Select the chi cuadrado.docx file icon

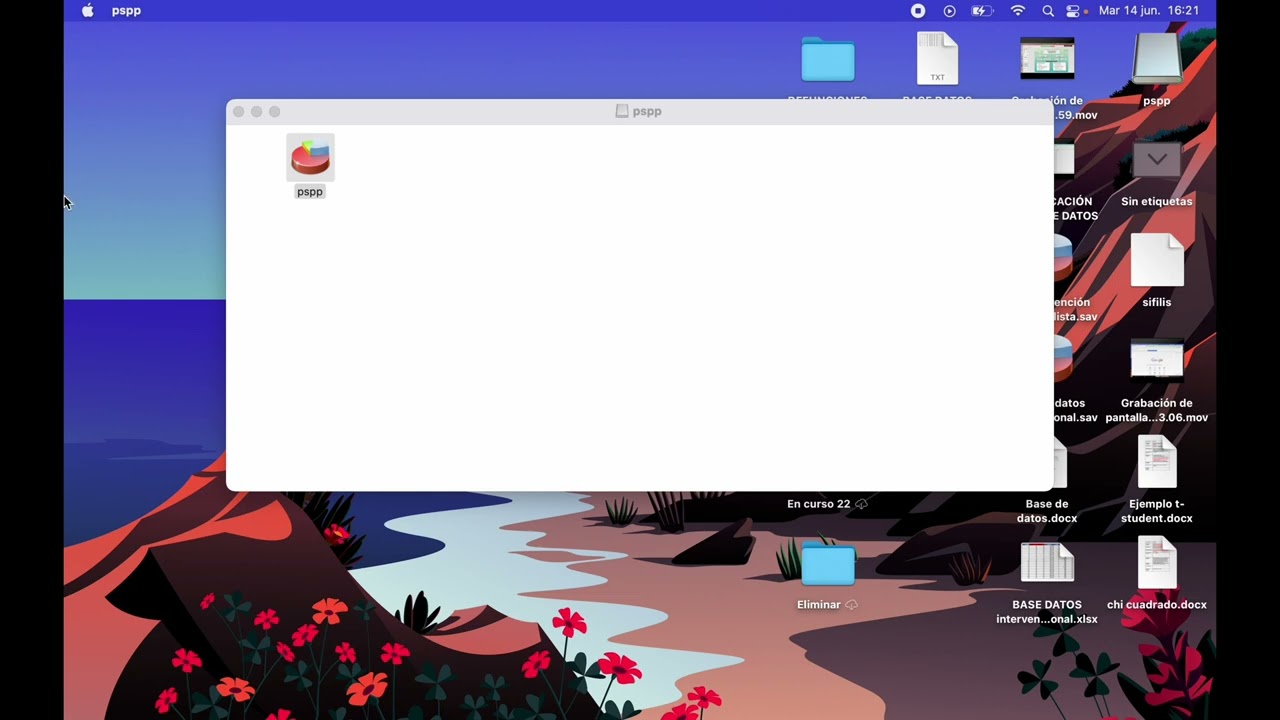pyautogui.click(x=1157, y=563)
